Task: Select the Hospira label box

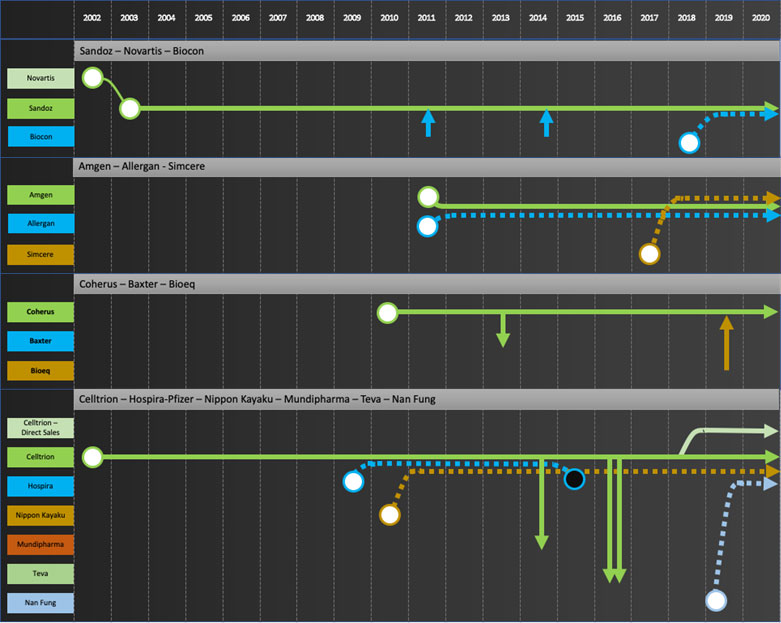Action: [x=41, y=486]
